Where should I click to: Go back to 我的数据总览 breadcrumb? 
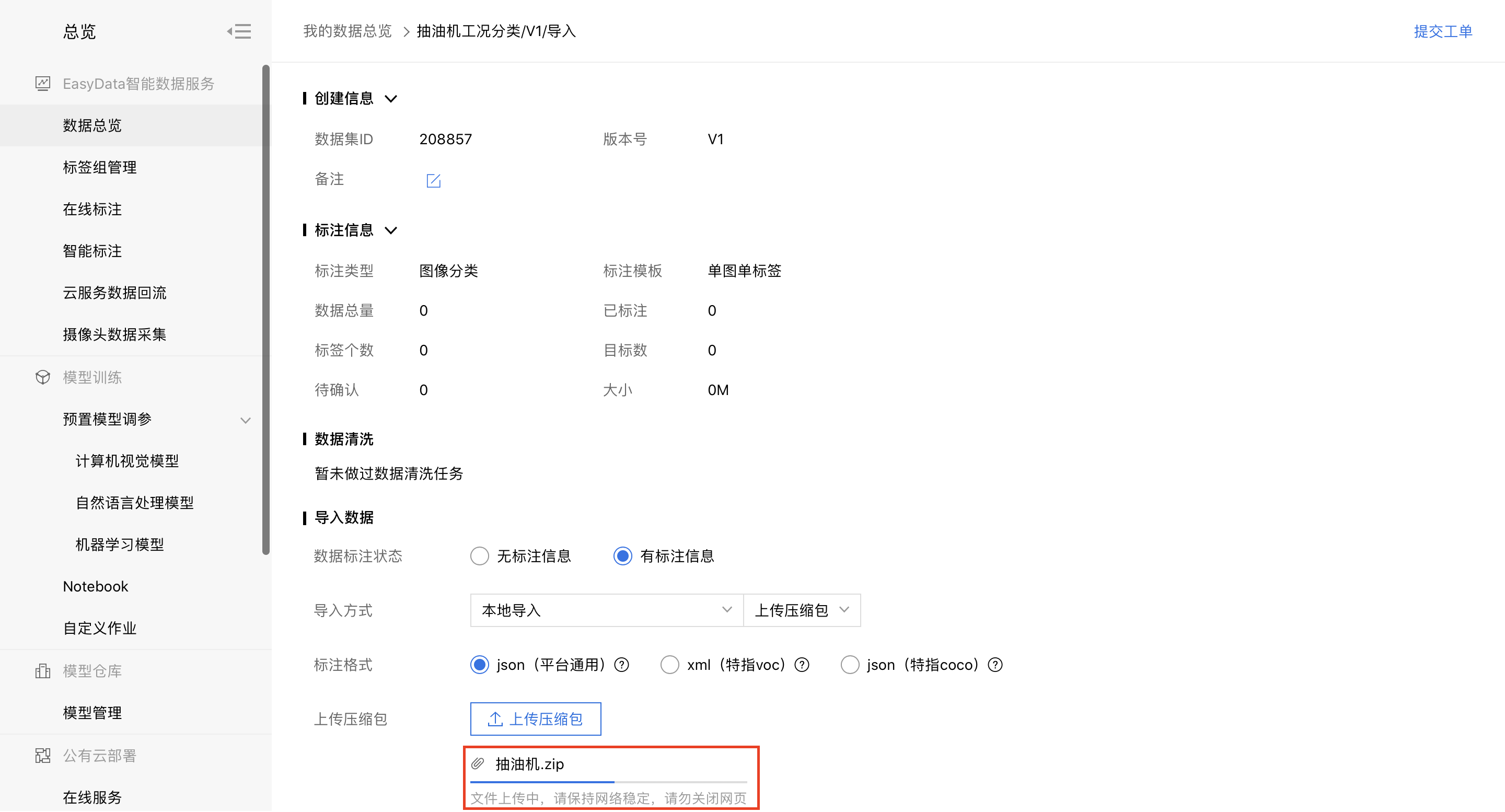click(347, 31)
